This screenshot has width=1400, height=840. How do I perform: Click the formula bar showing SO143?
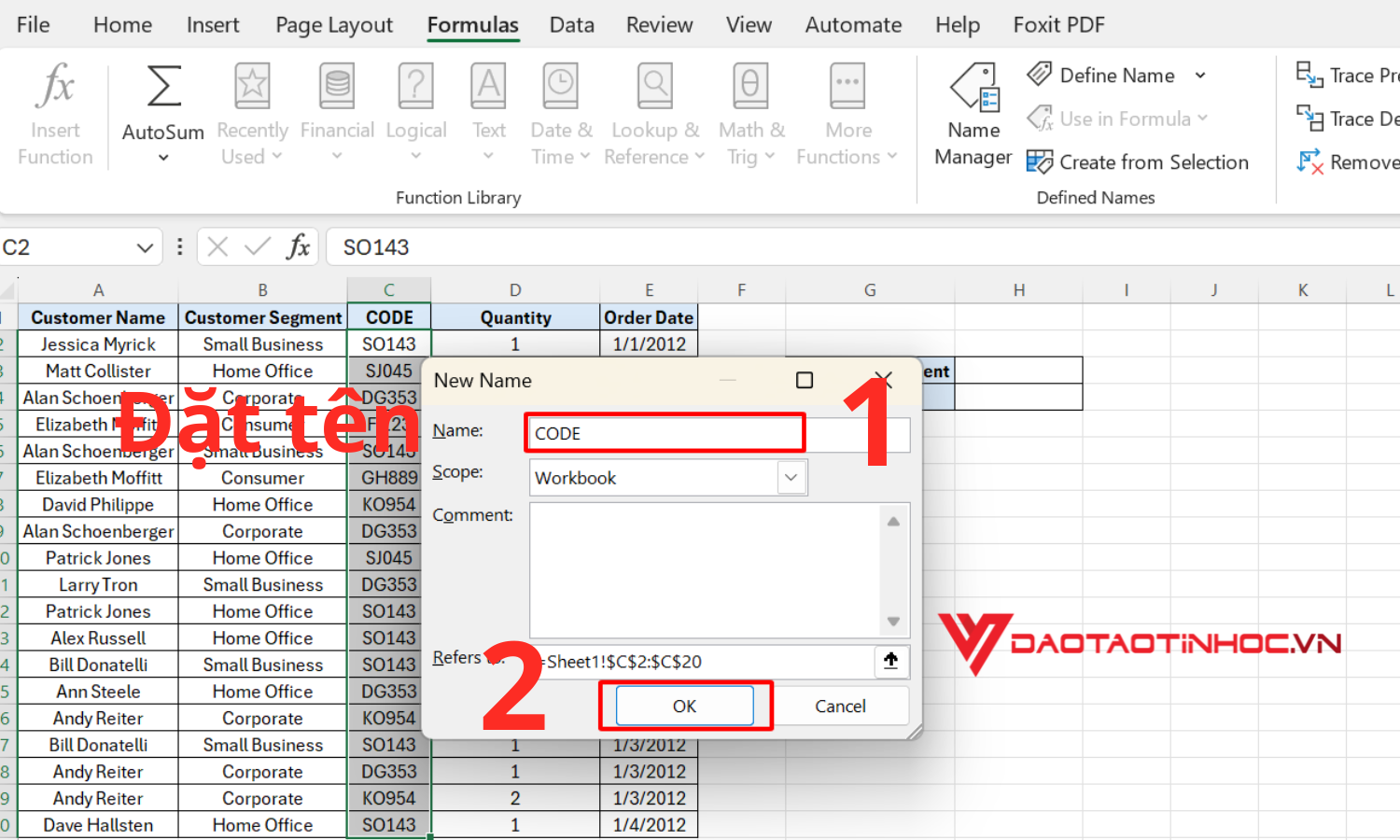(863, 247)
